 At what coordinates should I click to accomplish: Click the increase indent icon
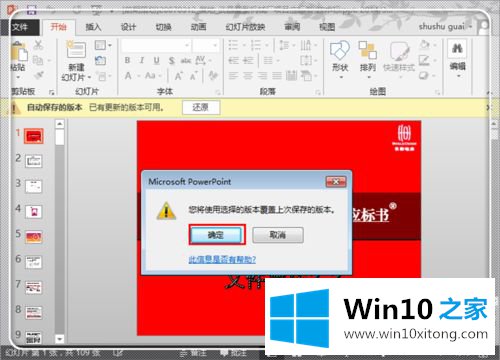point(248,60)
